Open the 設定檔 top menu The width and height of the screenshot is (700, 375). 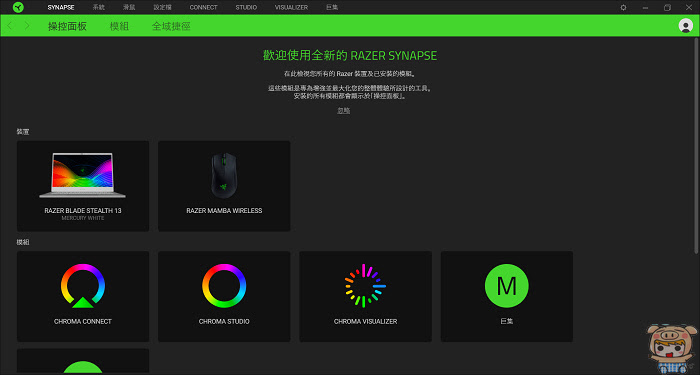coord(162,8)
